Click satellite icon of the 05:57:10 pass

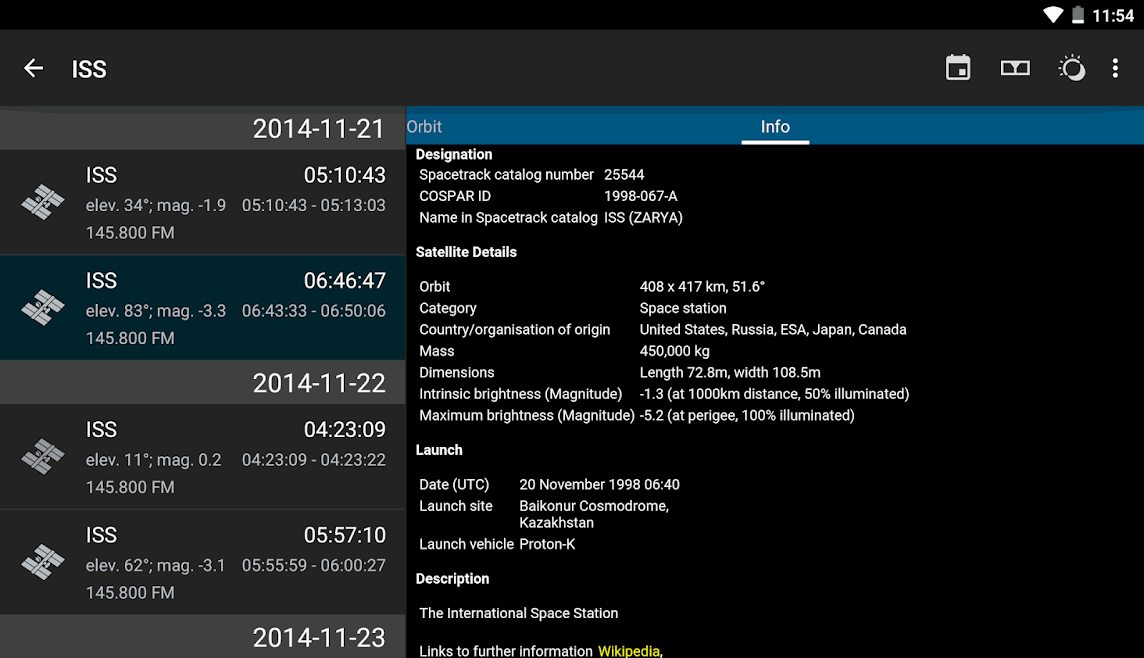(x=43, y=563)
